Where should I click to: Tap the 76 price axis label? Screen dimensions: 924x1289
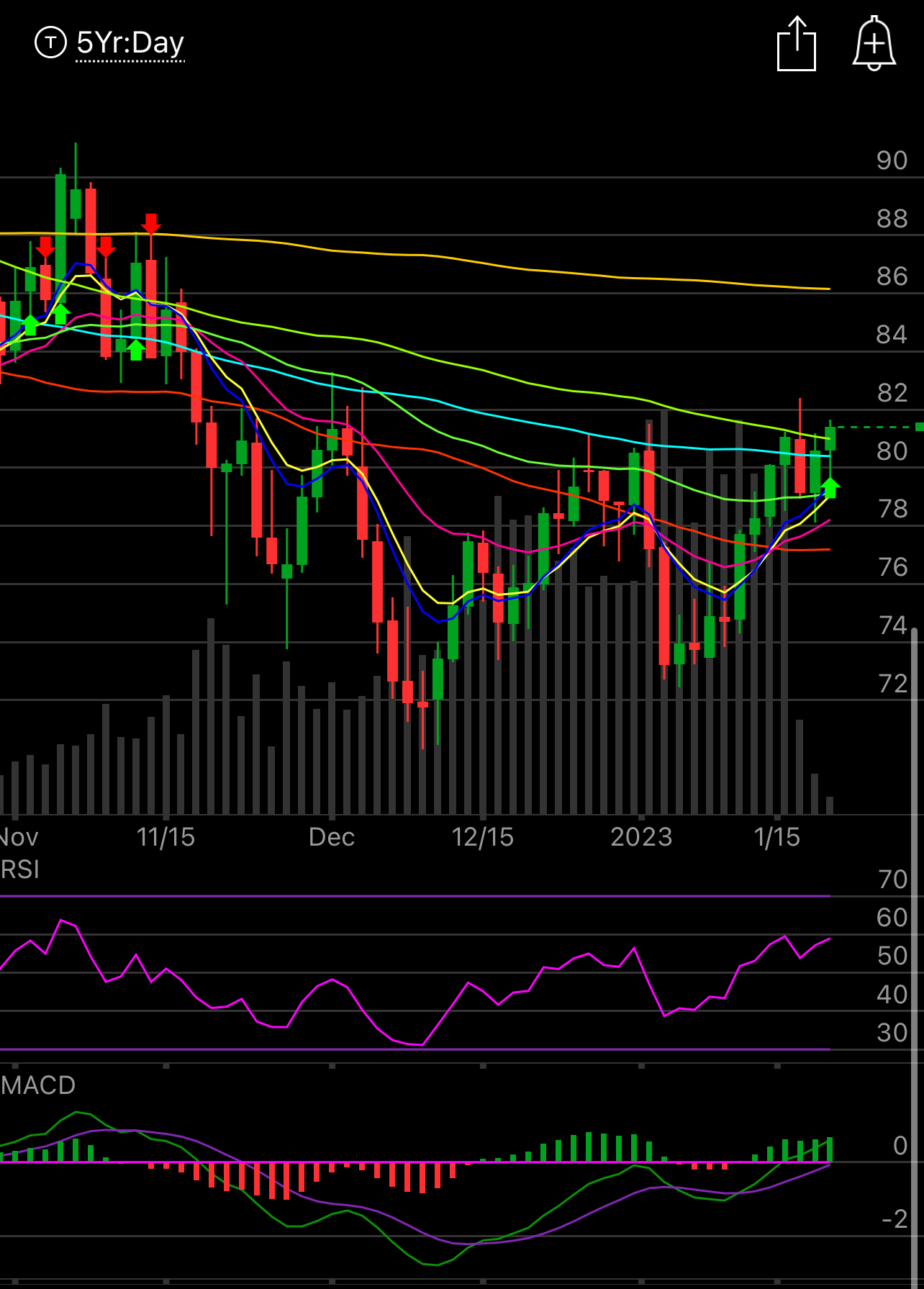pyautogui.click(x=892, y=567)
